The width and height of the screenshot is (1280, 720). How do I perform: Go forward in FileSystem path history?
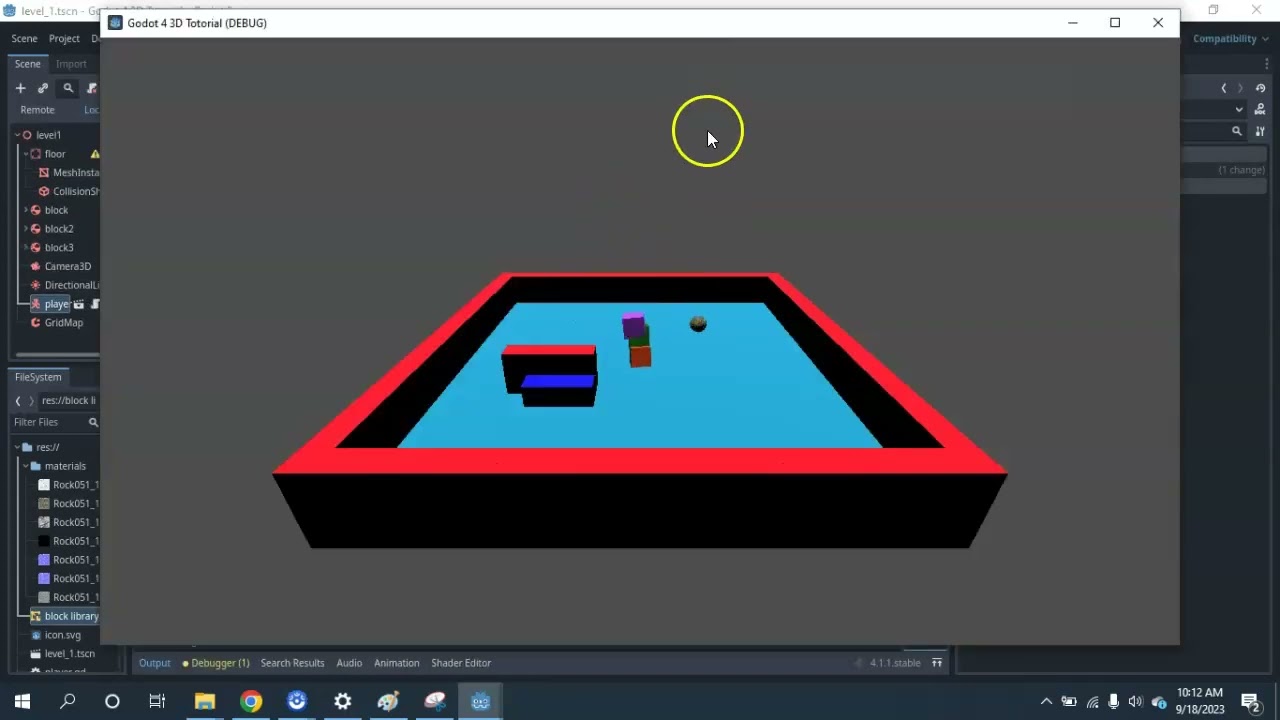[31, 401]
